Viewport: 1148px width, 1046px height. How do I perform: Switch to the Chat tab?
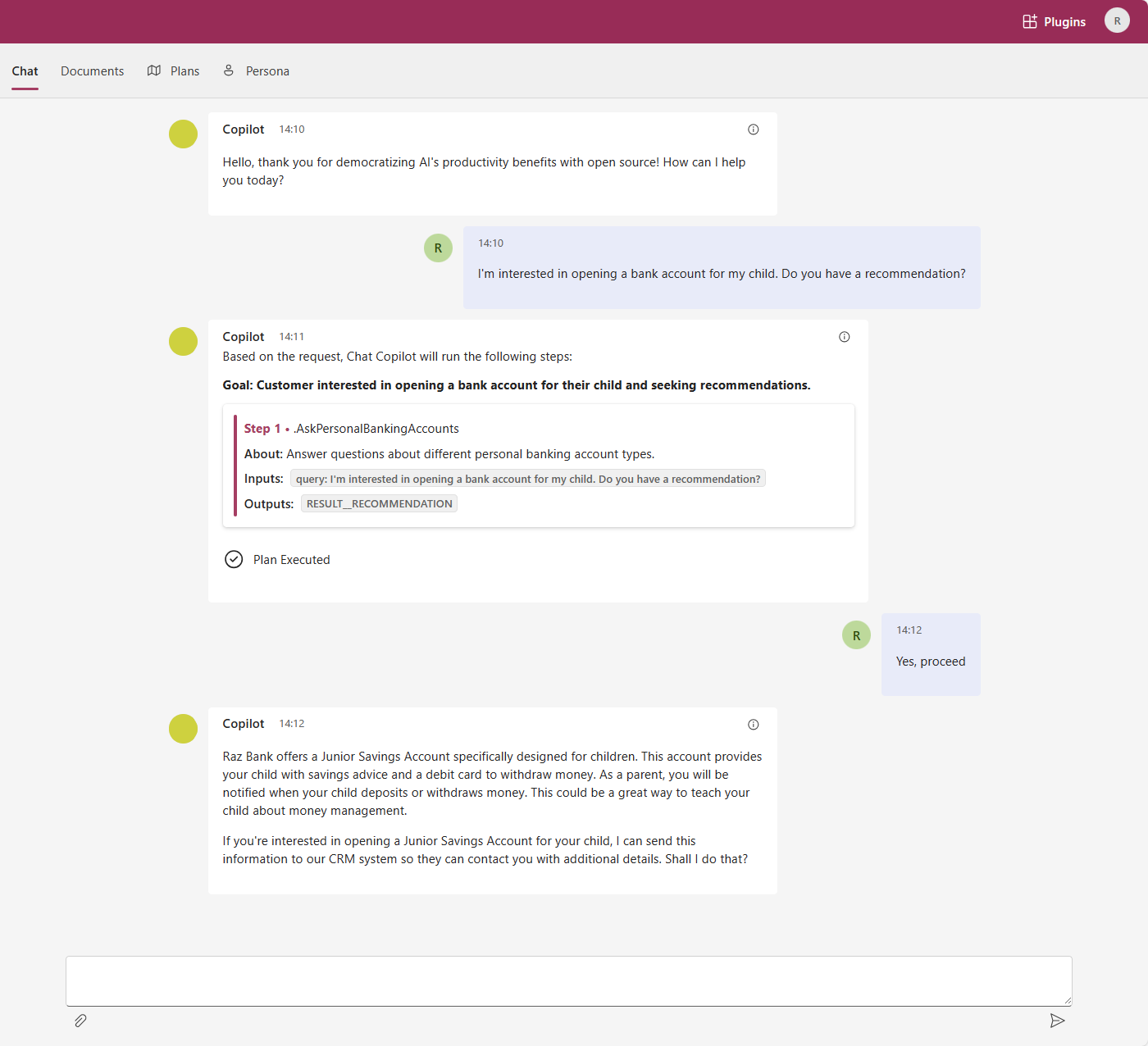25,71
